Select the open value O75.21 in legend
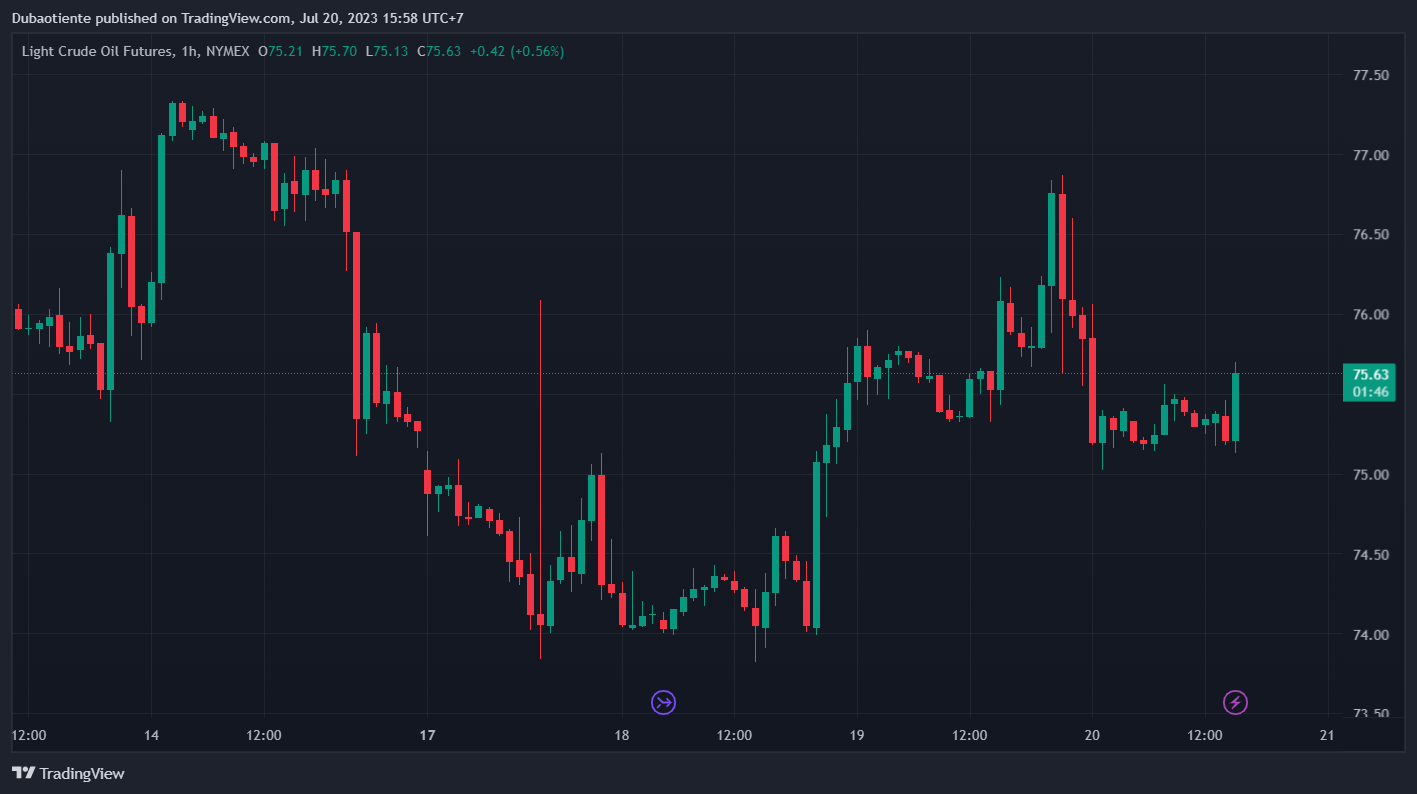The width and height of the screenshot is (1417, 794). [281, 51]
